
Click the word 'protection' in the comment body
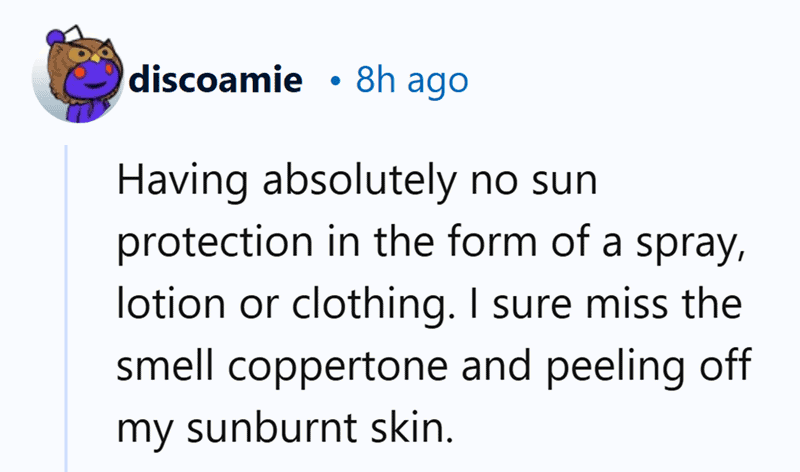pos(215,243)
